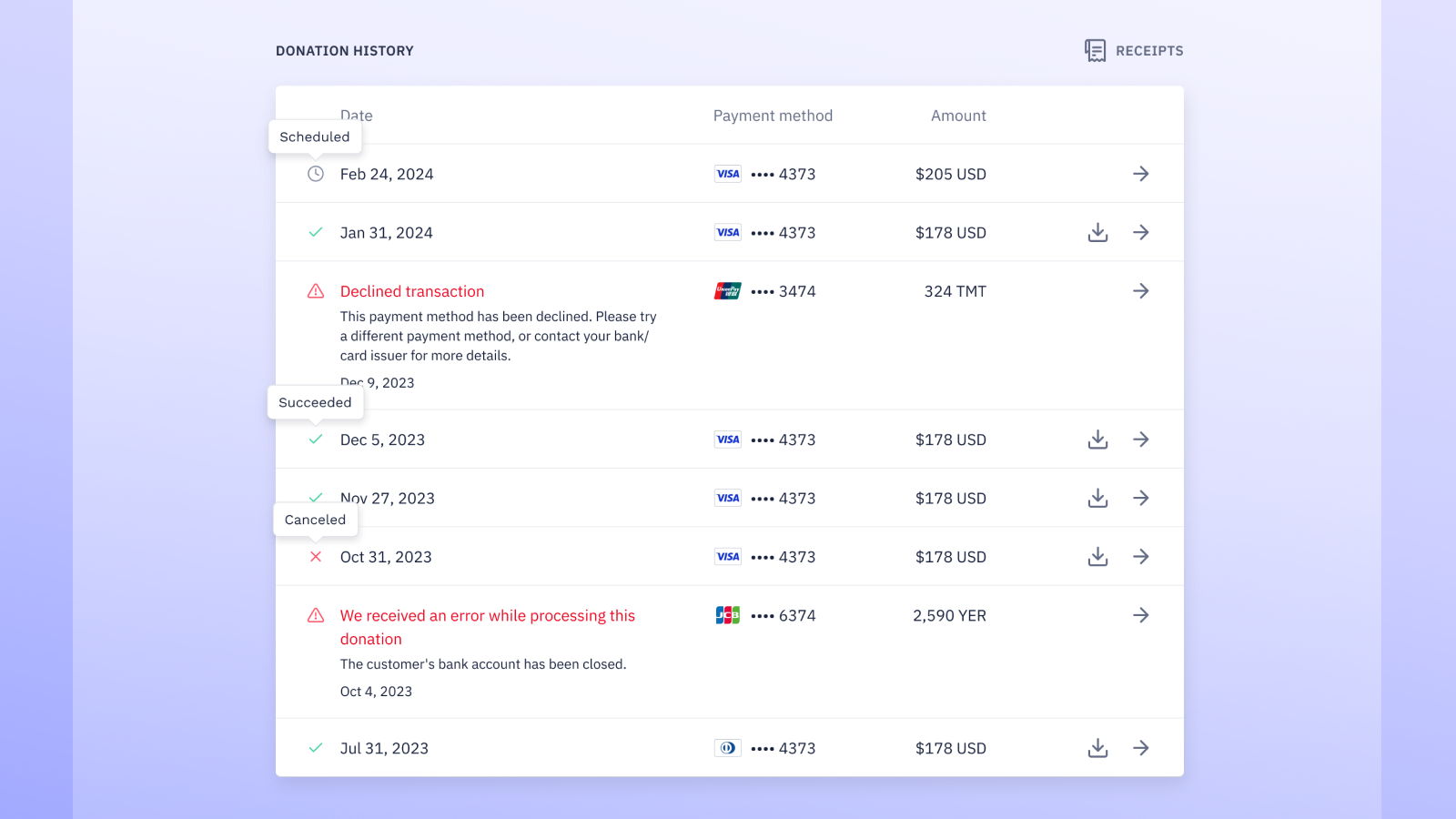Click the scheduled clock icon for Feb 24
Viewport: 1456px width, 819px height.
(316, 174)
